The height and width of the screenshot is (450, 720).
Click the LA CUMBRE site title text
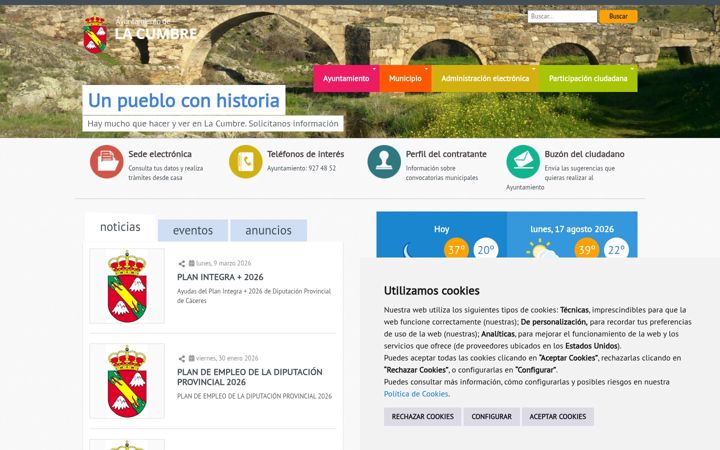(x=156, y=34)
